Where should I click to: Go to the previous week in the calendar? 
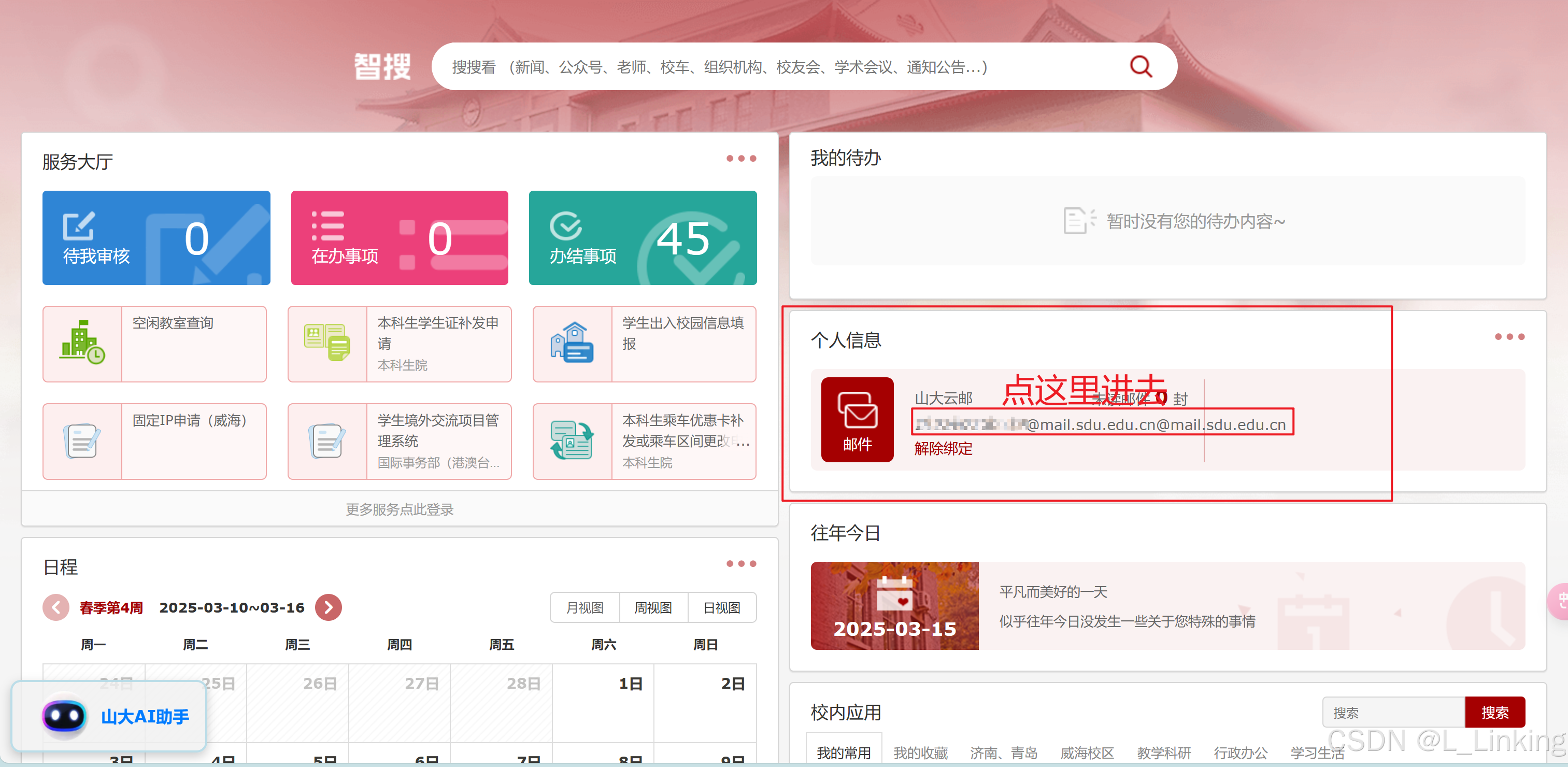[56, 607]
